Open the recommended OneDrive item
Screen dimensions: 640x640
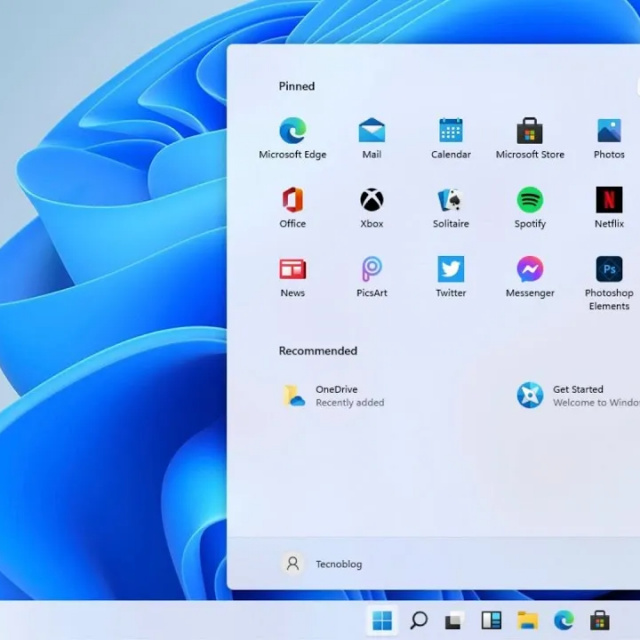[x=333, y=396]
